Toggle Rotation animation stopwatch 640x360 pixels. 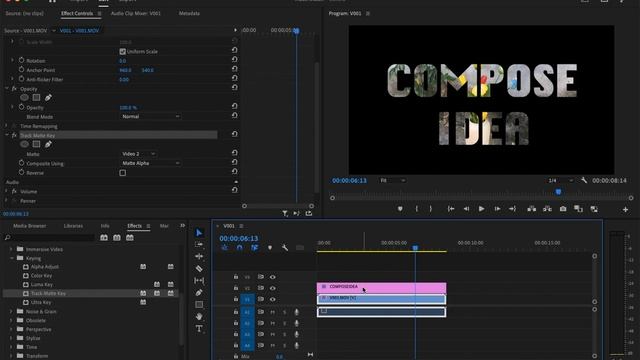pos(21,60)
